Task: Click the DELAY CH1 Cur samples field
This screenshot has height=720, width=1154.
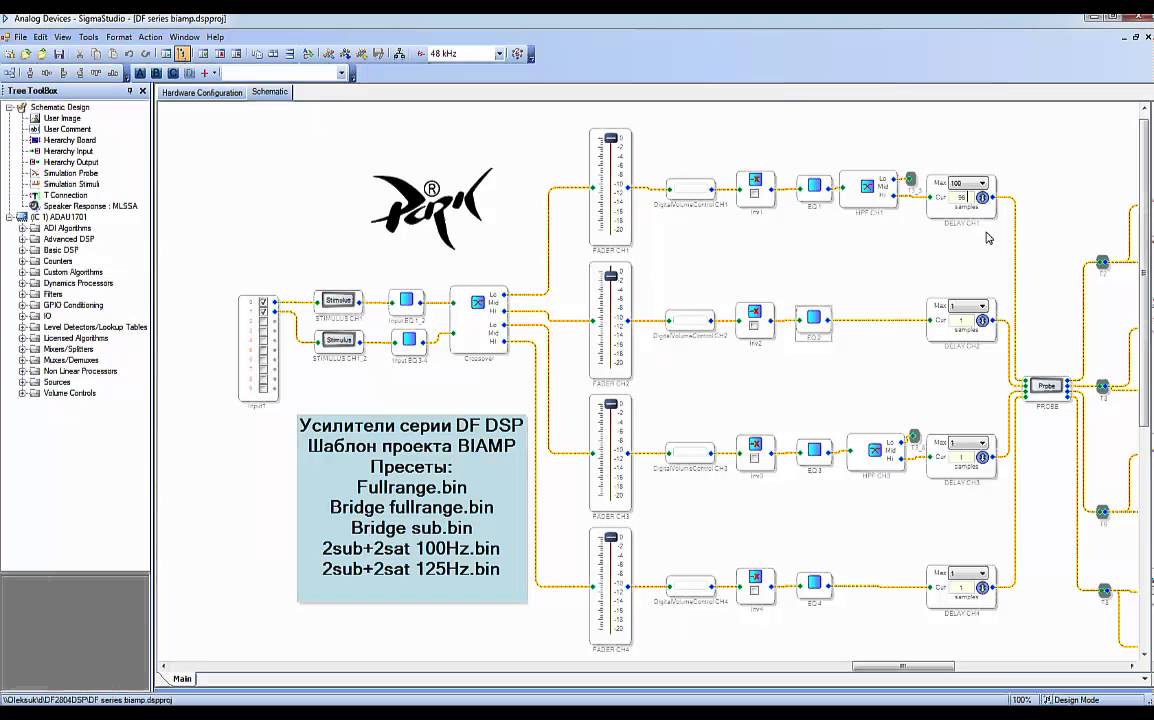Action: pos(960,197)
